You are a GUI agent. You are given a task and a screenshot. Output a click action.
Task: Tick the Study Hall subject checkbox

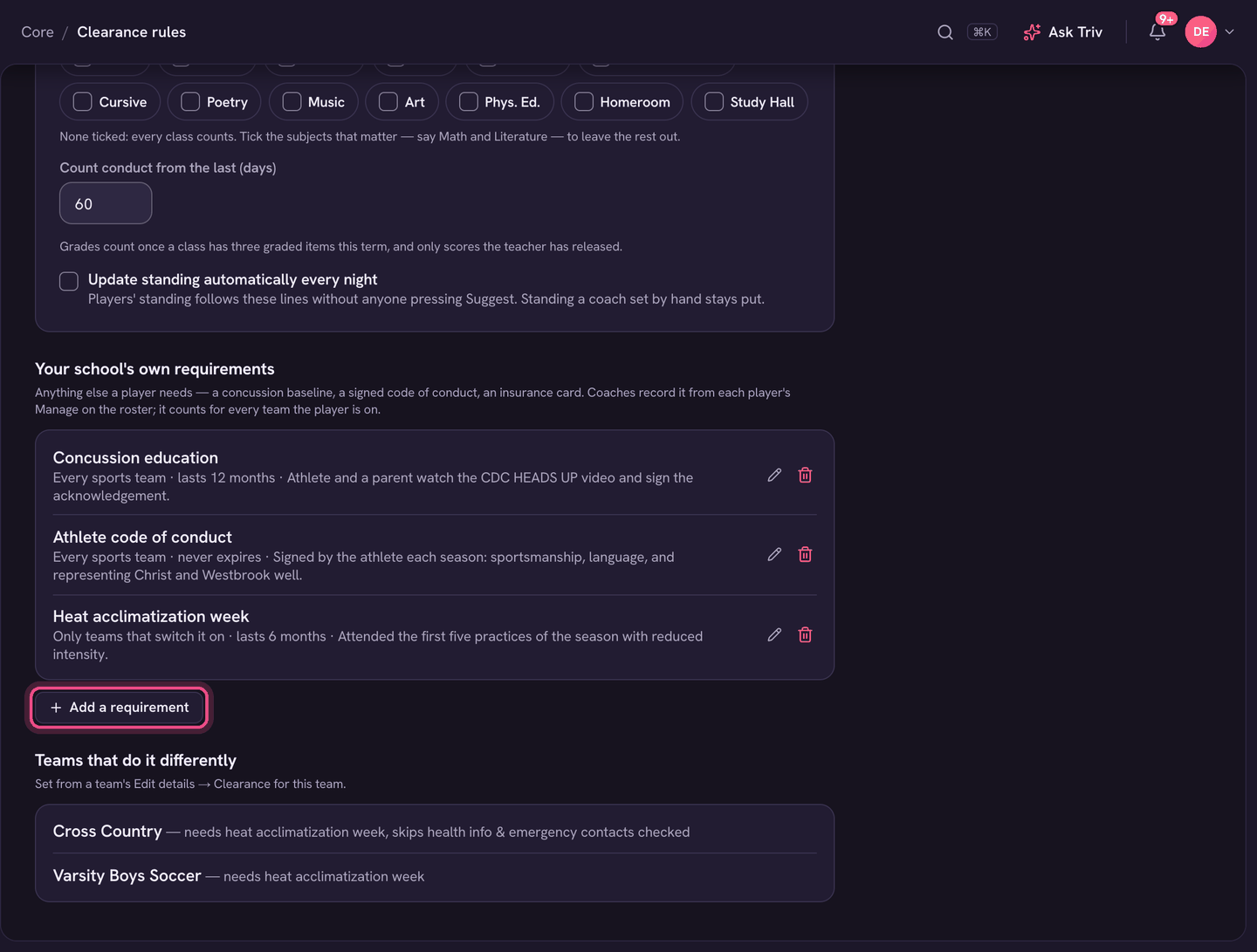714,102
